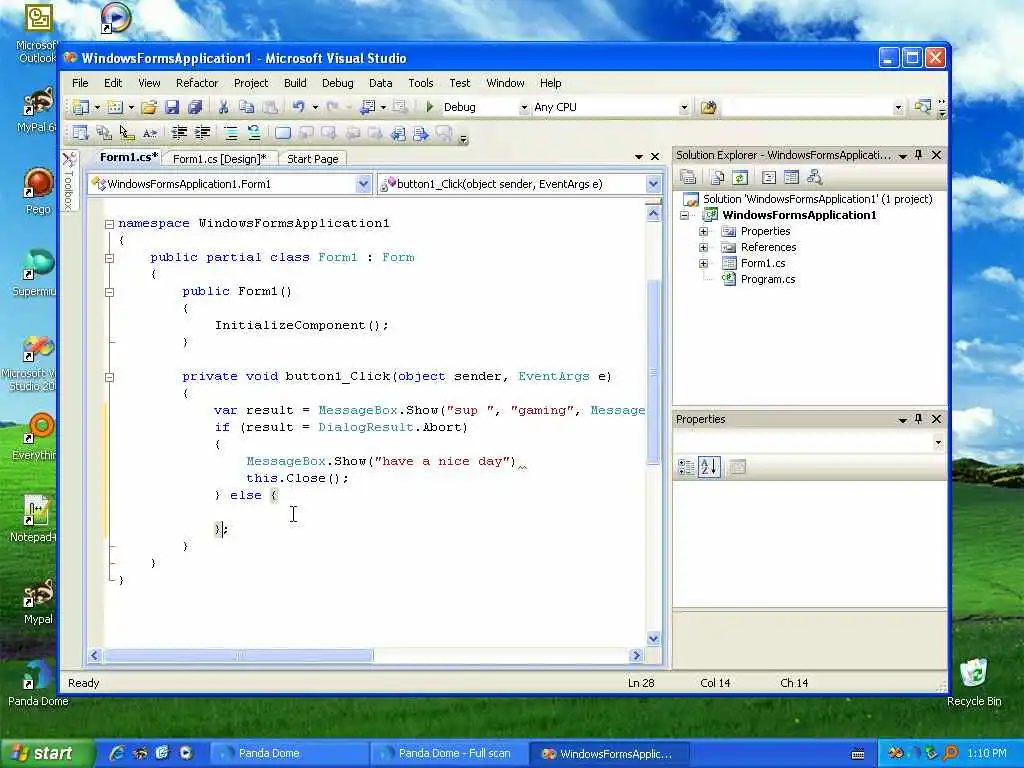Click the Copy toolbar icon
Image resolution: width=1024 pixels, height=768 pixels.
point(246,107)
